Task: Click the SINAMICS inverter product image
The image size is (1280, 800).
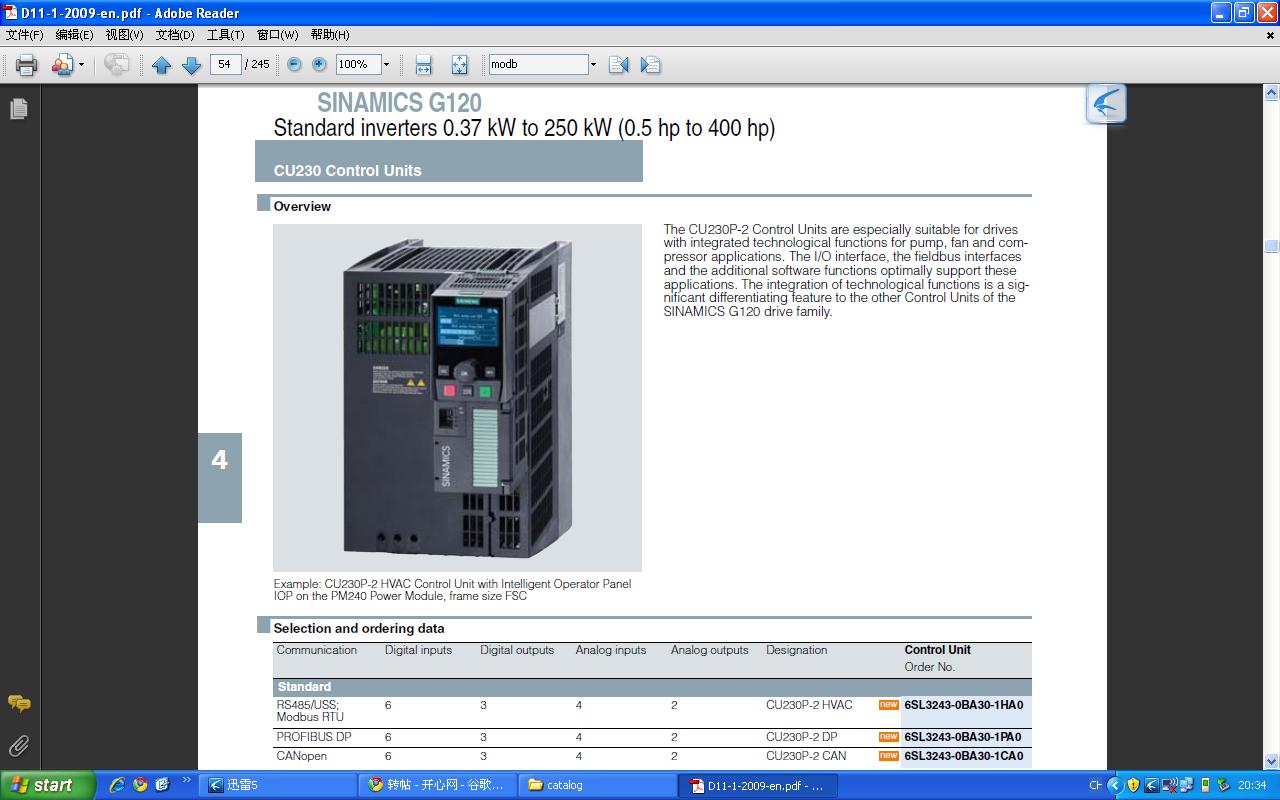Action: pos(457,397)
